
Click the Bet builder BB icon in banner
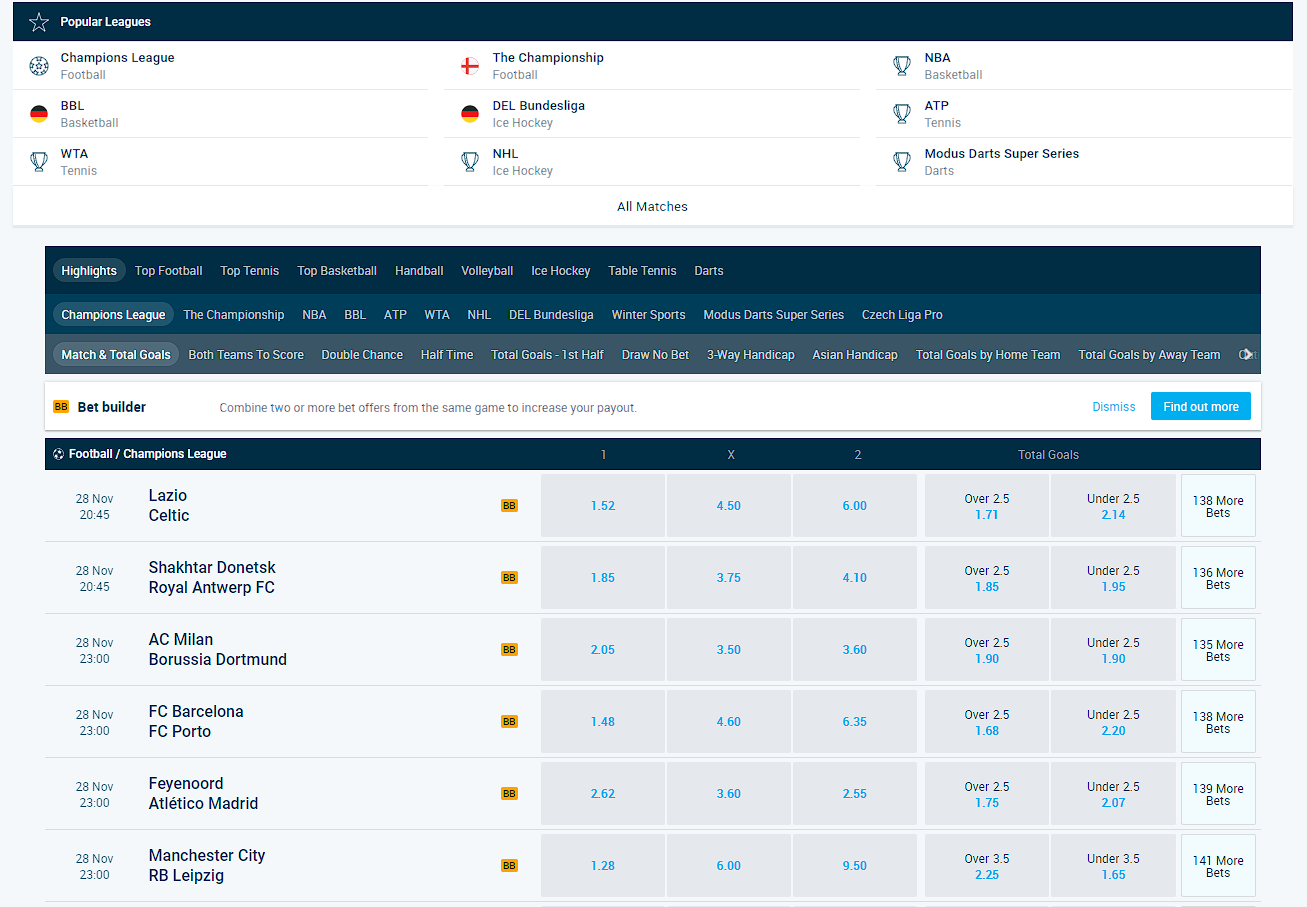[x=61, y=407]
